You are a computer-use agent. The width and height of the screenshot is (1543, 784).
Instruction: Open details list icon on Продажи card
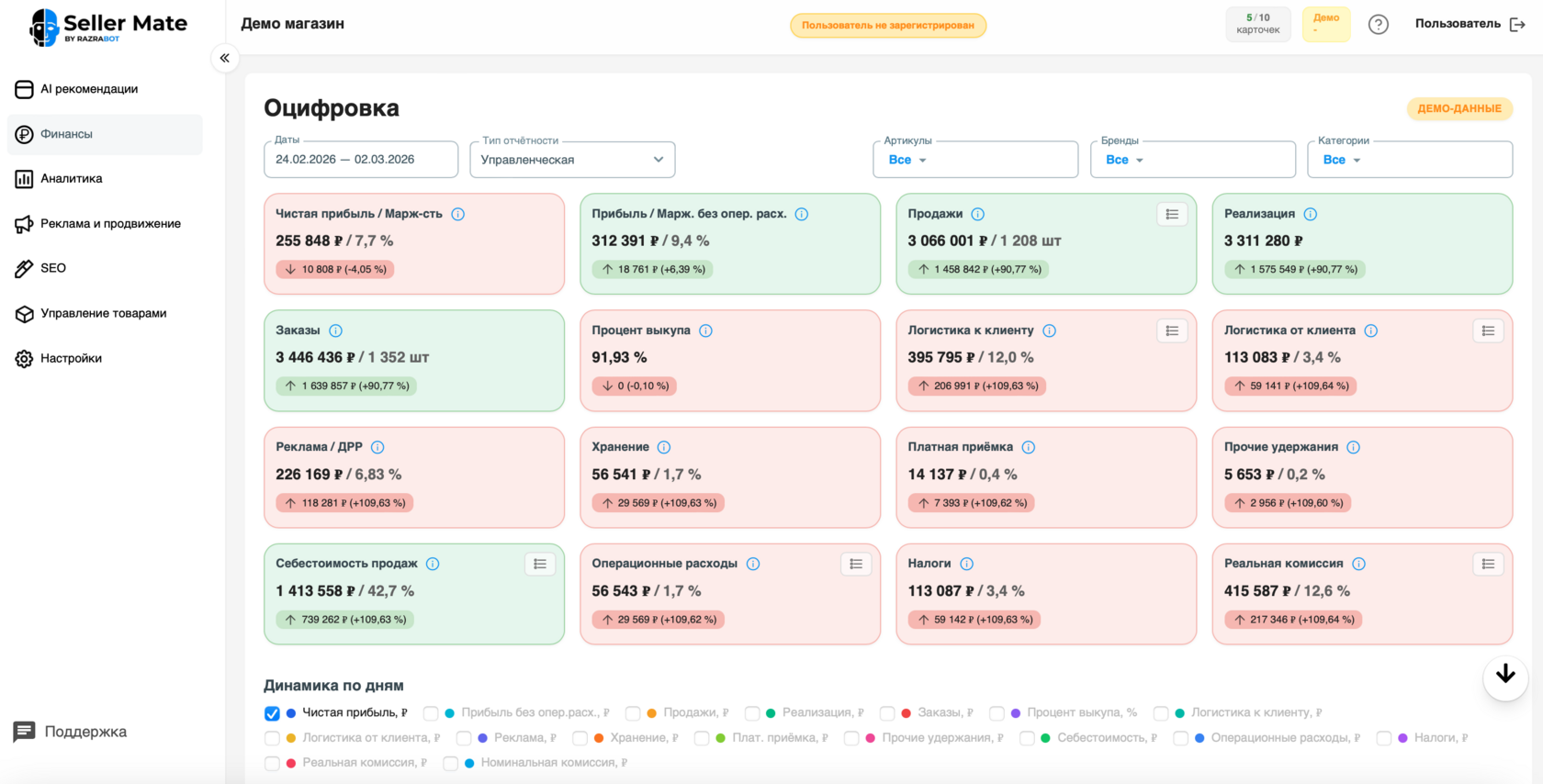click(x=1172, y=214)
